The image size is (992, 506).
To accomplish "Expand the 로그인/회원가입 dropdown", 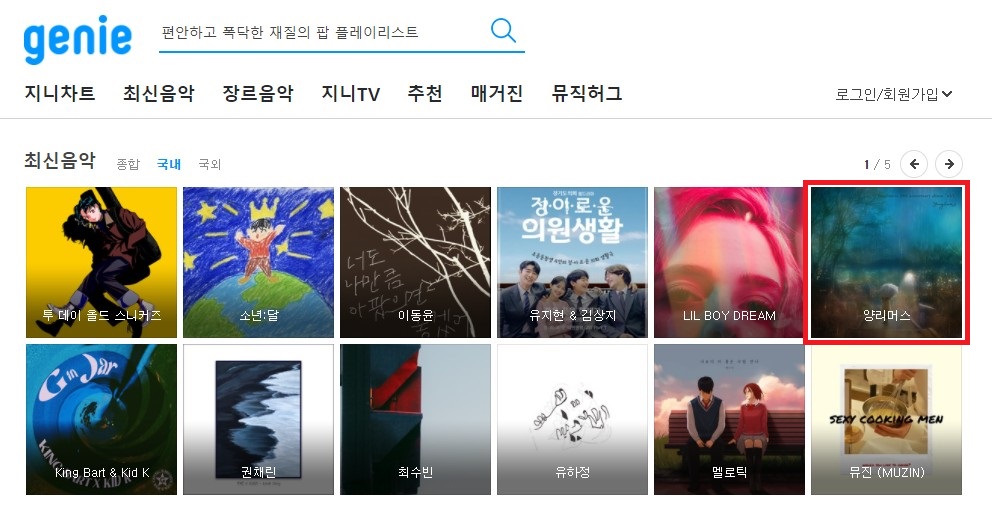I will (x=893, y=94).
